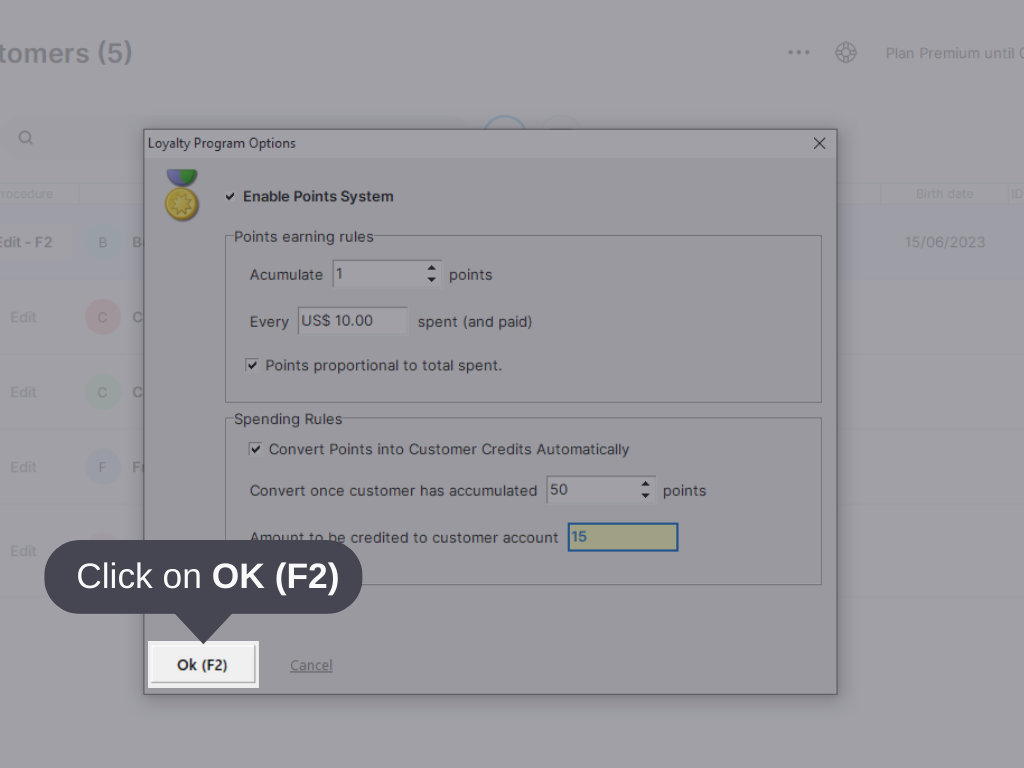Select customer avatar with letter B
This screenshot has width=1024, height=768.
tap(103, 241)
